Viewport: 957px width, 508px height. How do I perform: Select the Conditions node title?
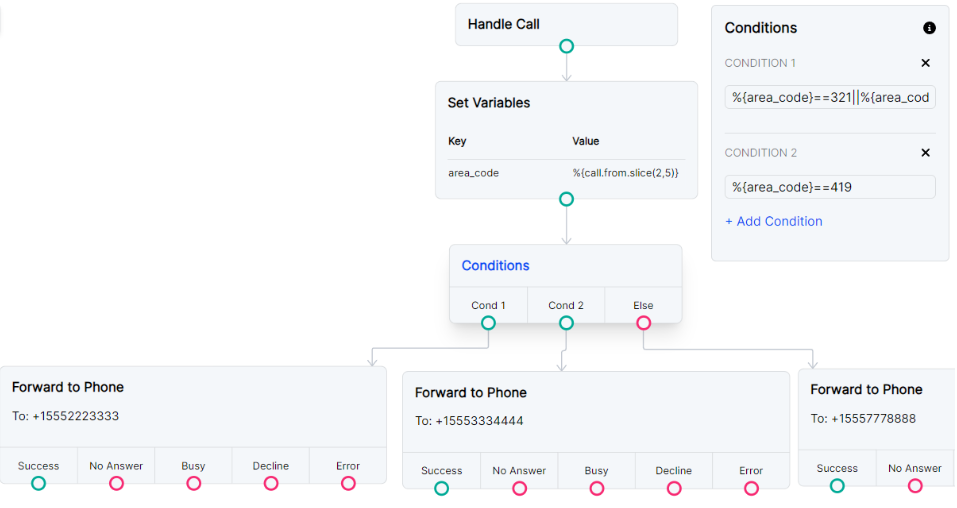coord(495,266)
